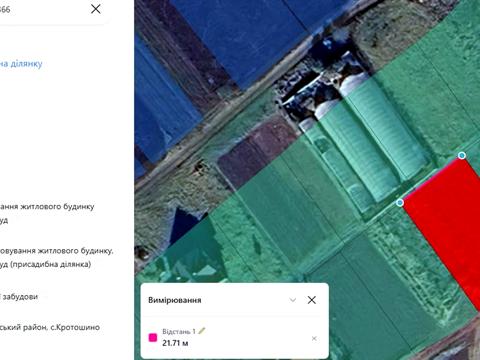Open the 'на ділянку' link
The image size is (480, 360).
[21, 64]
